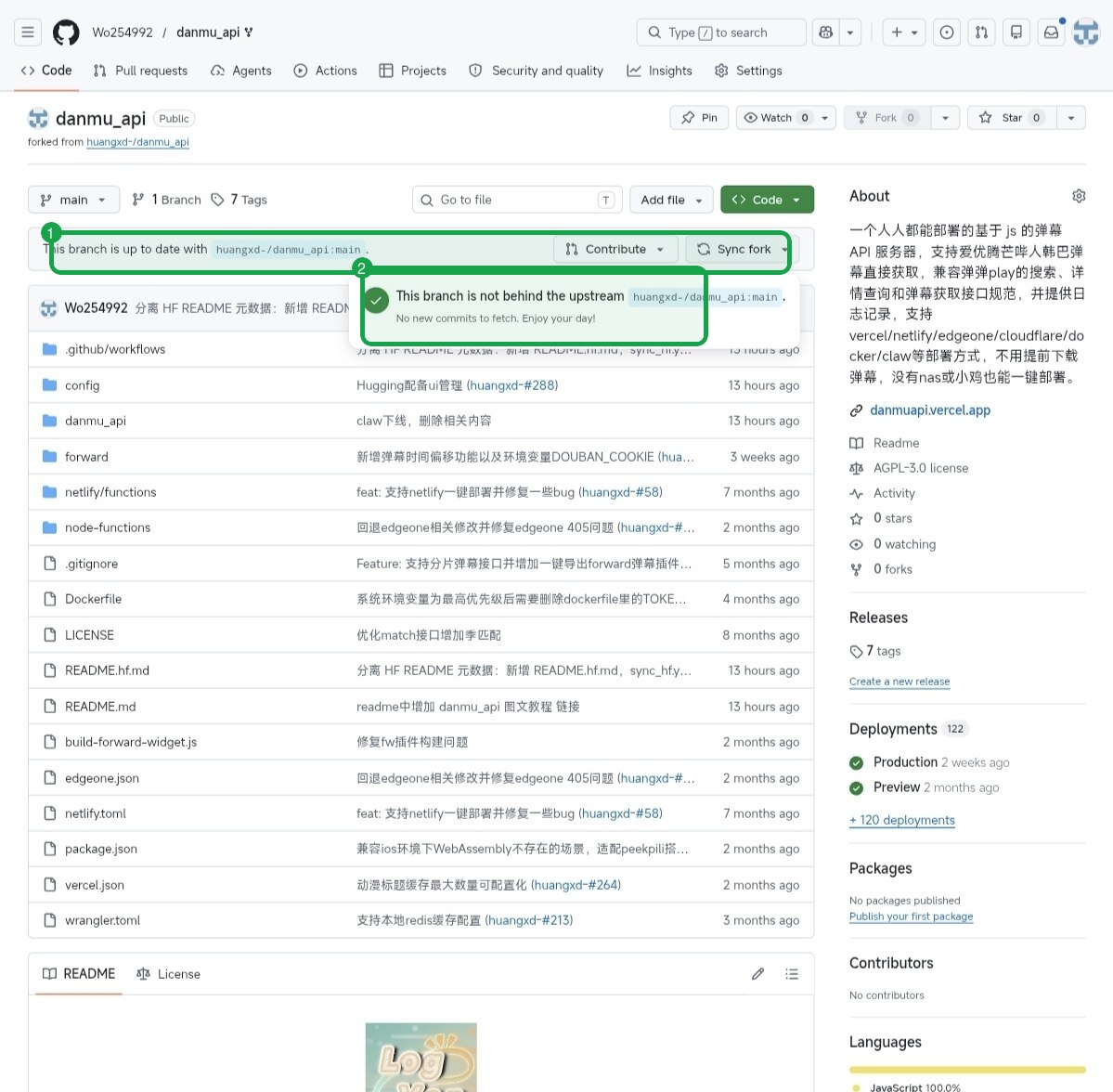This screenshot has width=1113, height=1092.
Task: Open the node-functions folder
Action: point(108,527)
